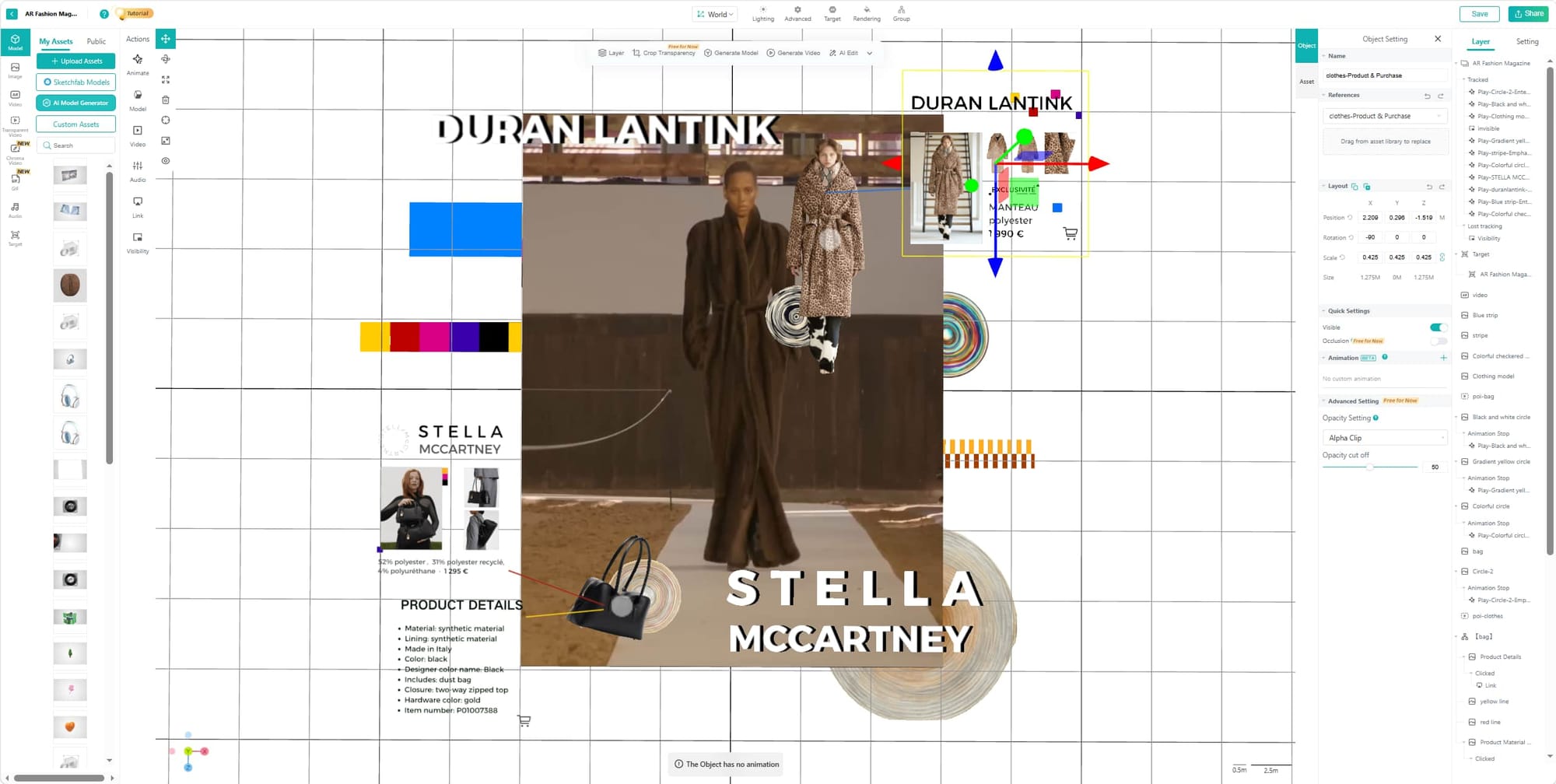This screenshot has height=784, width=1556.
Task: Click the asset Search field
Action: (x=75, y=145)
